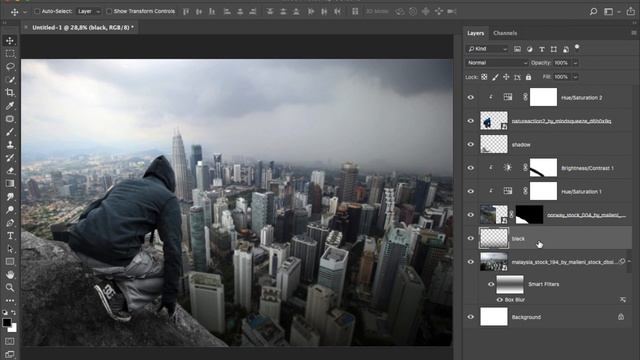This screenshot has width=640, height=360.
Task: Select the Layers tab
Action: (x=476, y=33)
